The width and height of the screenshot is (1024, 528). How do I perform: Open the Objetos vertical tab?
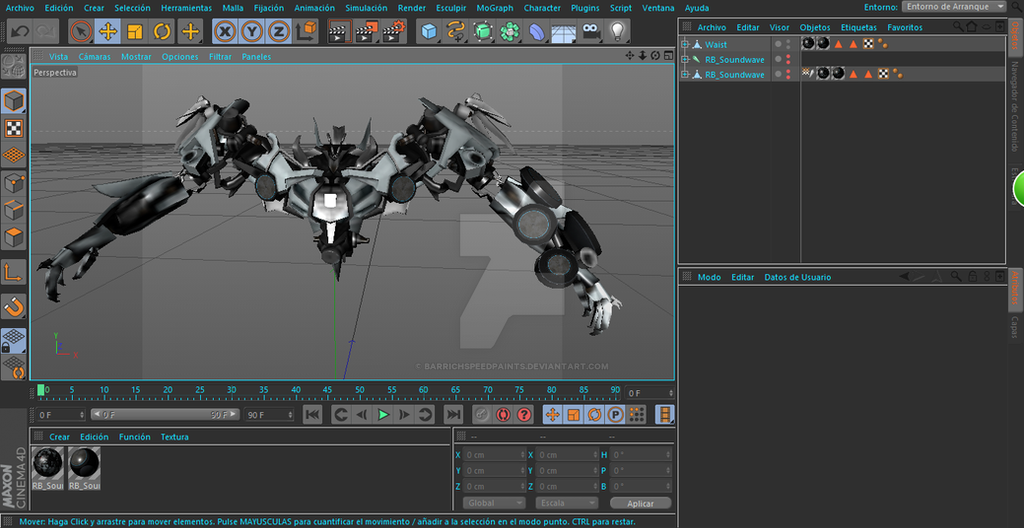(1015, 37)
